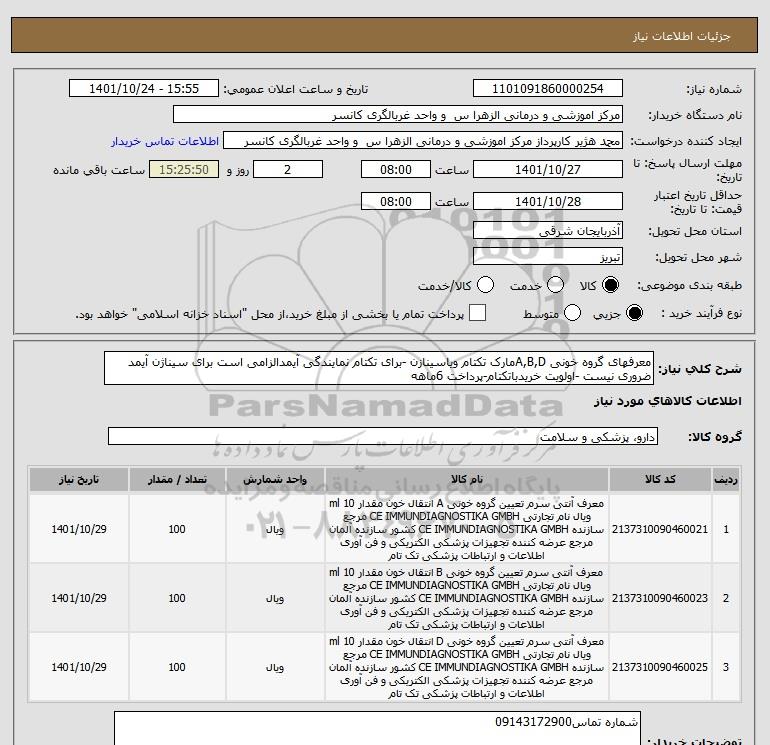Click the buyer organization name field
Screen dimensions: 770x745
coord(398,115)
